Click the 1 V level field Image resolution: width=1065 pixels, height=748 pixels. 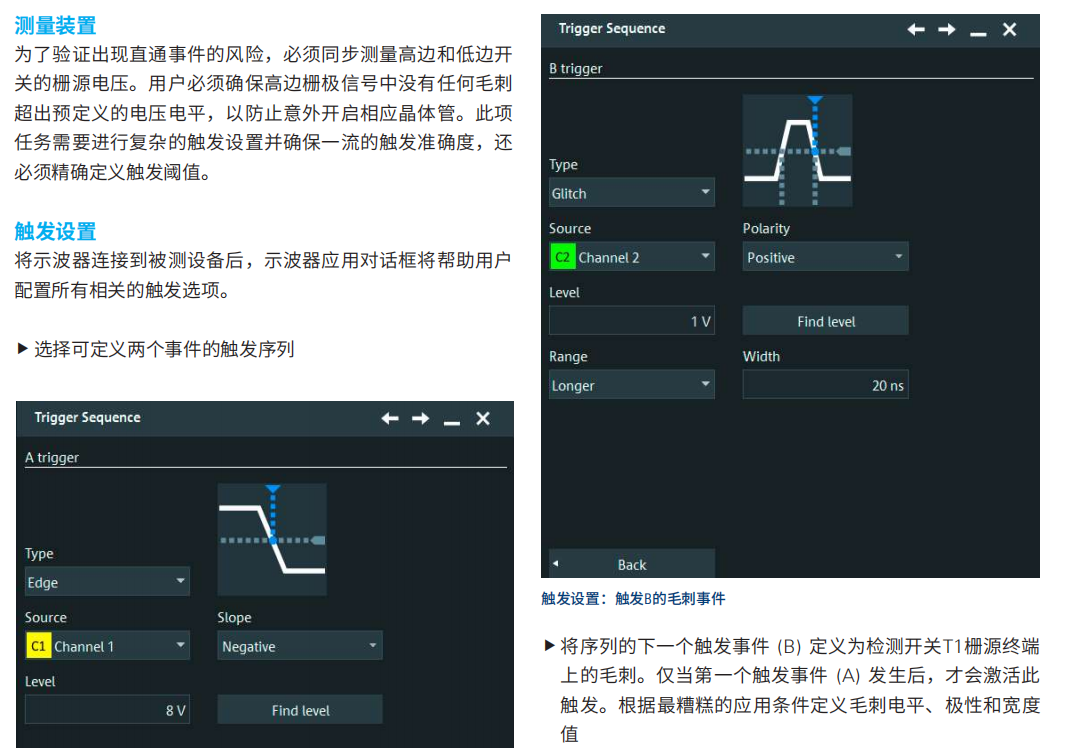632,321
